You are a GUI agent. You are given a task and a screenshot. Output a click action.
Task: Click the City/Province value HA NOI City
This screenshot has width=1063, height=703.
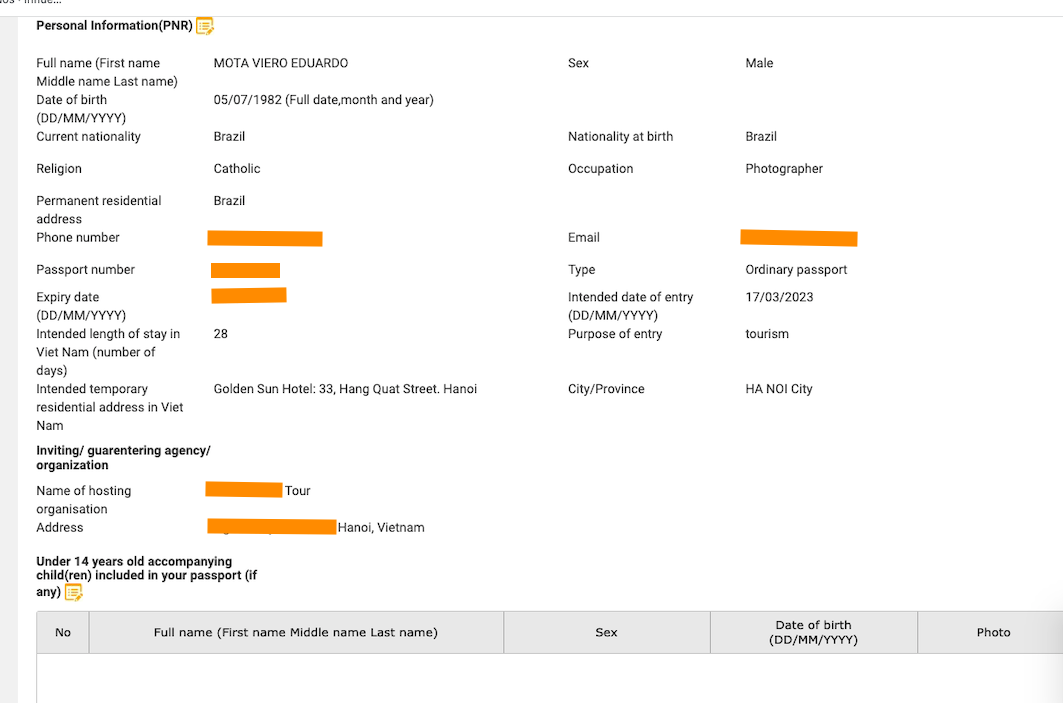(x=778, y=389)
